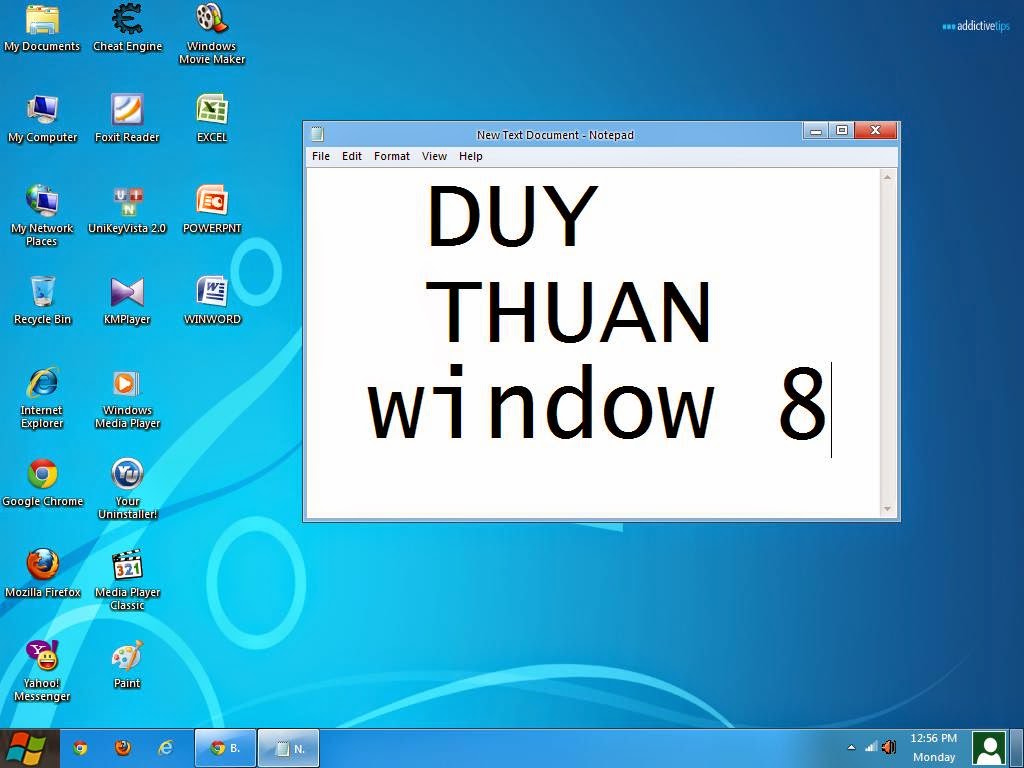Click the word DUY in Notepad
This screenshot has width=1024, height=768.
click(511, 216)
